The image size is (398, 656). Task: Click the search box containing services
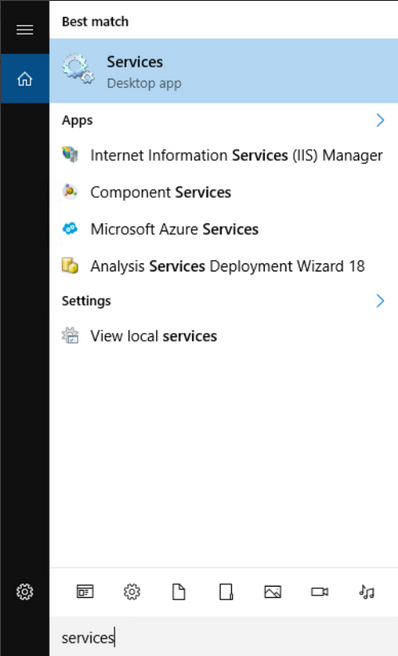point(224,637)
